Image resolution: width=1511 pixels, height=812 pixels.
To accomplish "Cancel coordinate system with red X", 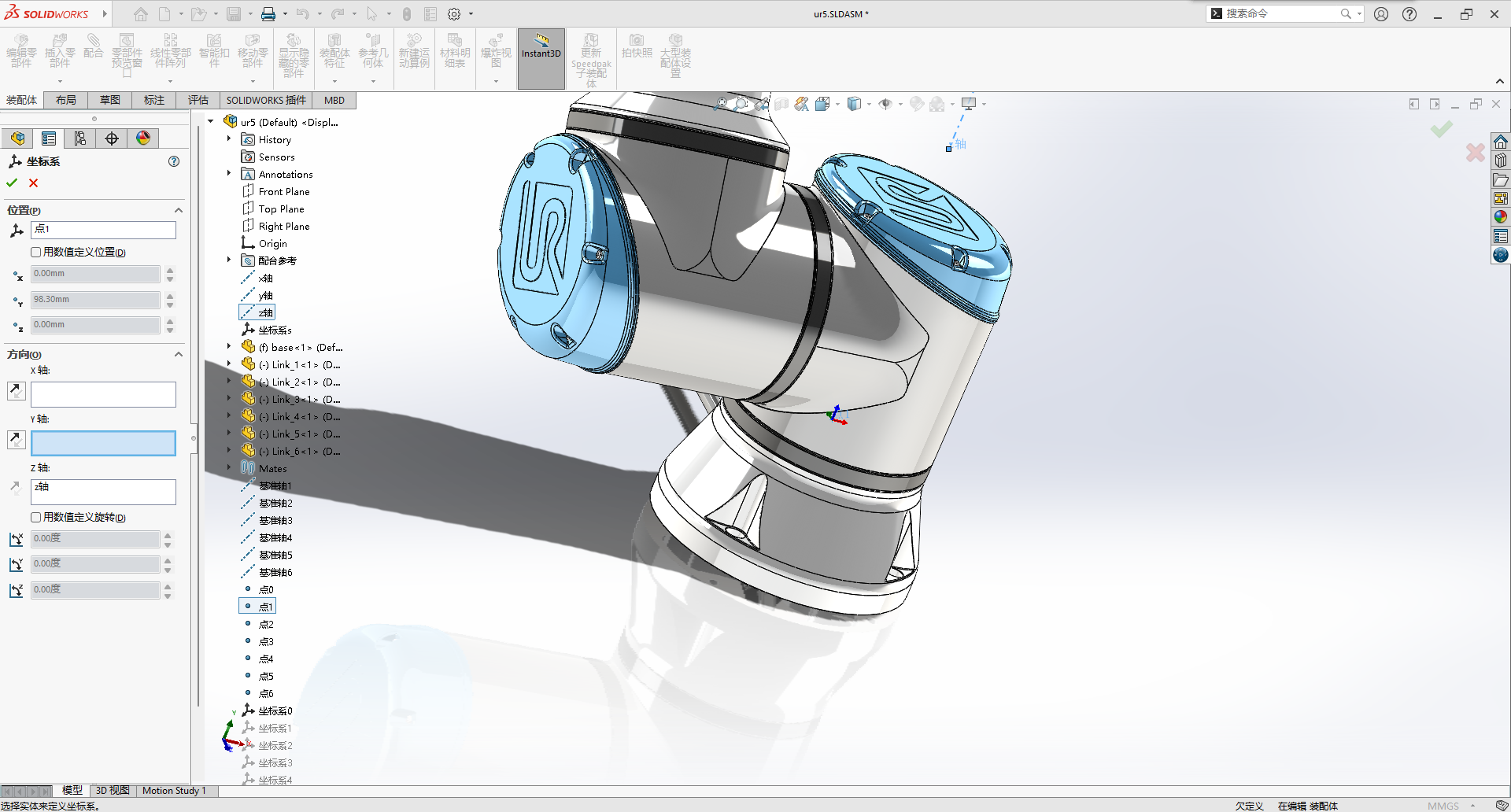I will tap(33, 183).
